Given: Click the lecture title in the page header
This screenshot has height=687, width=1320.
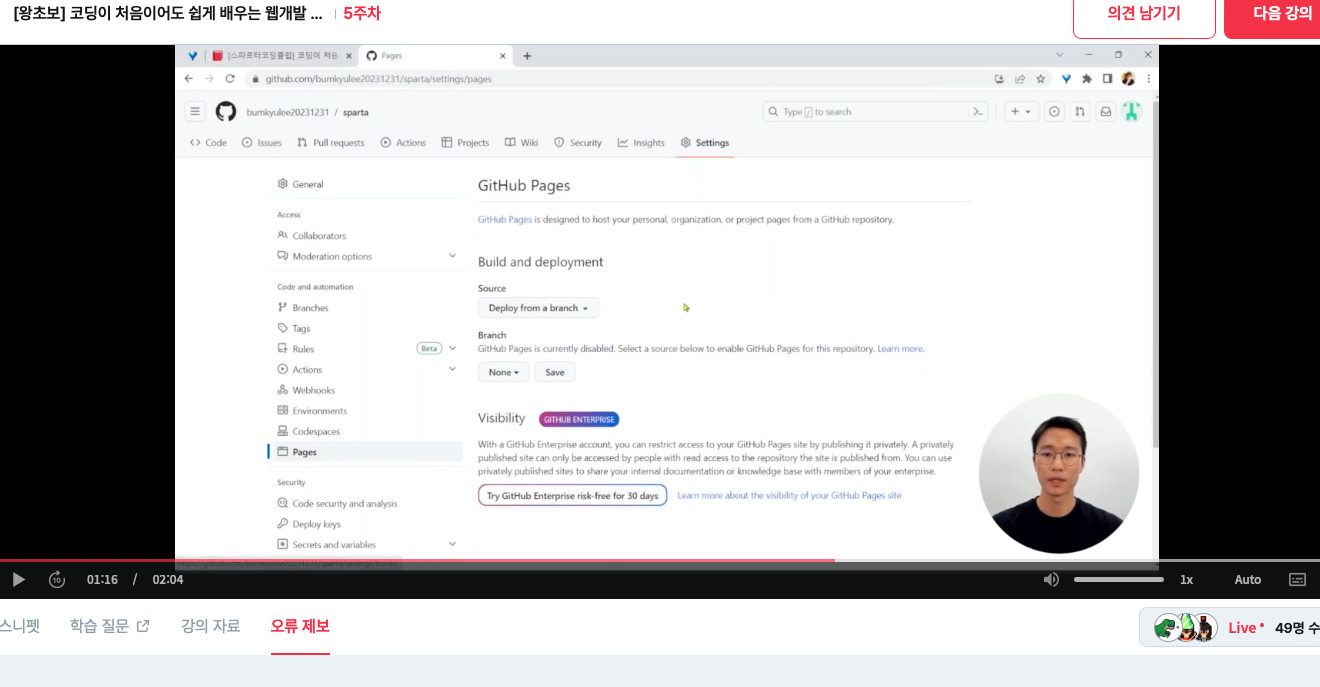Looking at the screenshot, I should [x=168, y=13].
